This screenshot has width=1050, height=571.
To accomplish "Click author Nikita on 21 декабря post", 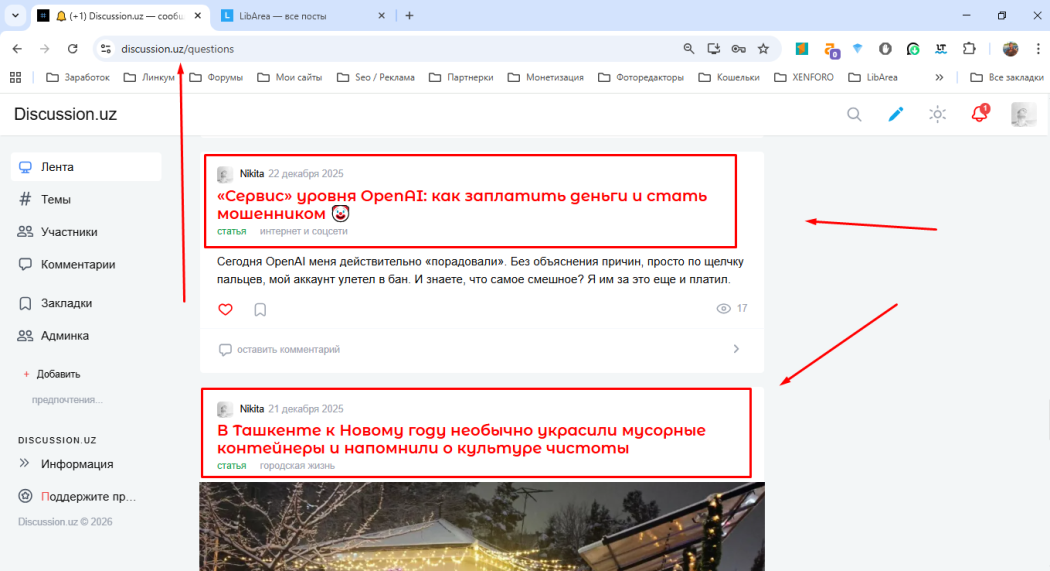I will click(252, 408).
